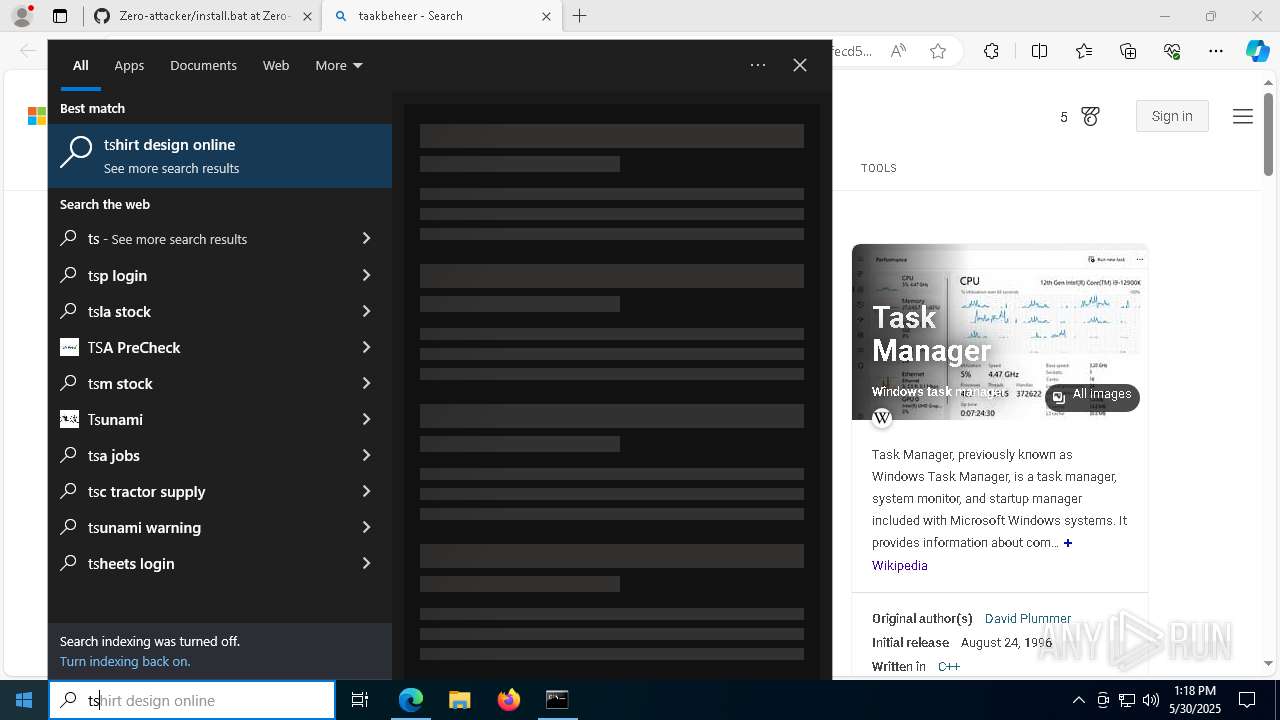Open the Wikipedia source link
This screenshot has height=720, width=1280.
point(899,565)
